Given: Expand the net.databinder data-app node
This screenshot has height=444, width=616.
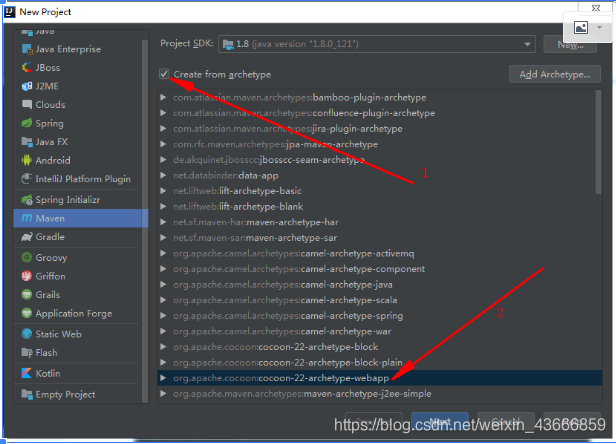Looking at the screenshot, I should pyautogui.click(x=163, y=175).
